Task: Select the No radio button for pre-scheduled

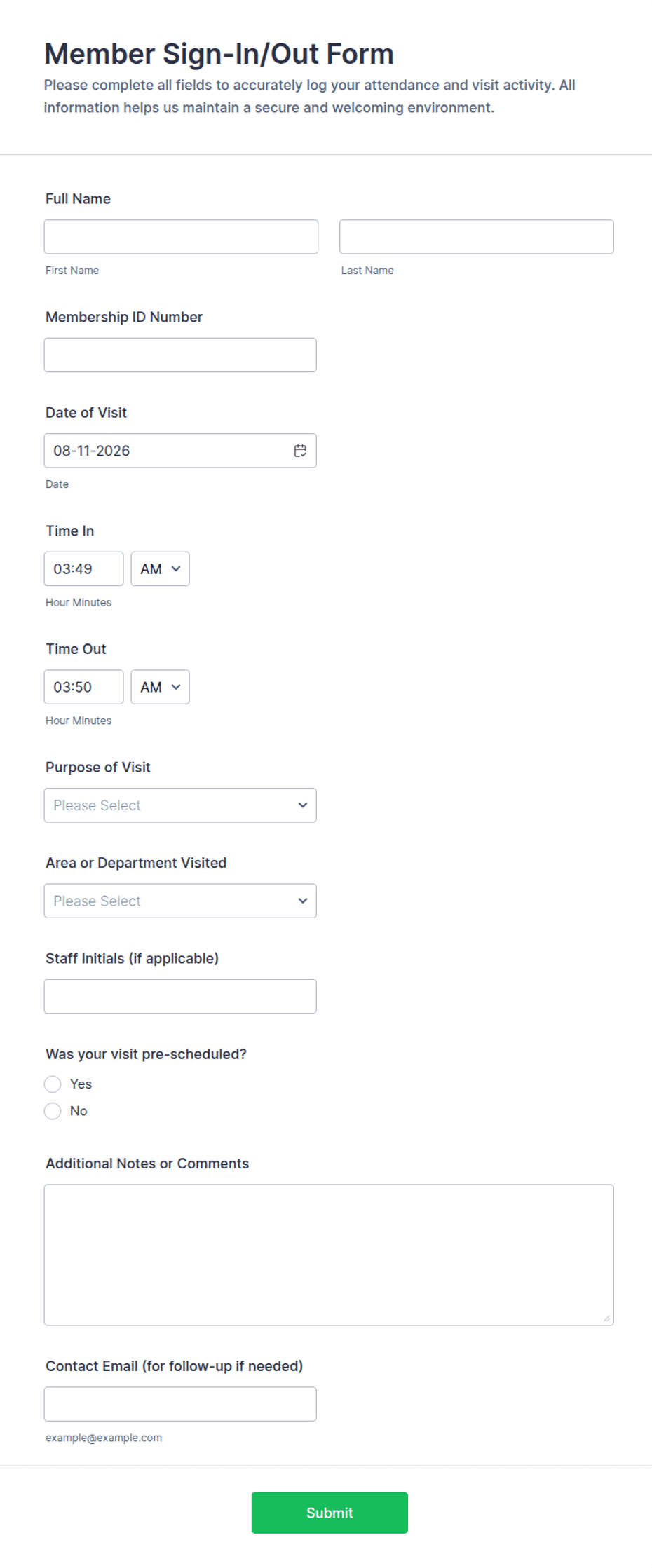Action: 53,1111
